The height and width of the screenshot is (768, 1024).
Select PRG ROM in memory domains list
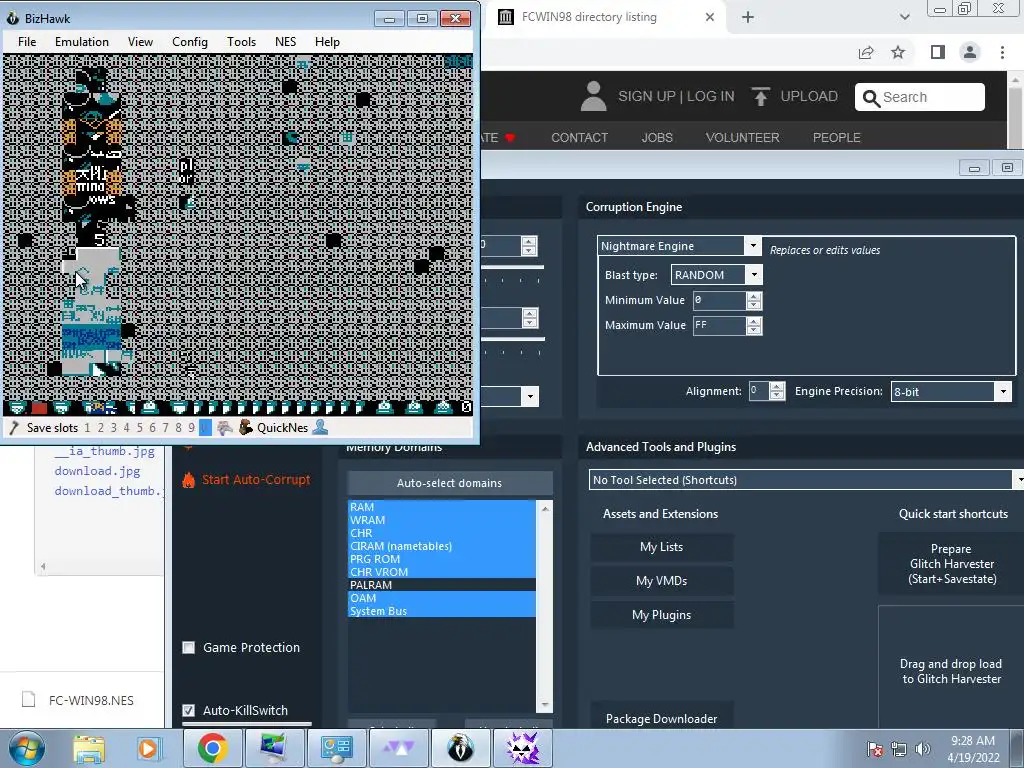441,559
